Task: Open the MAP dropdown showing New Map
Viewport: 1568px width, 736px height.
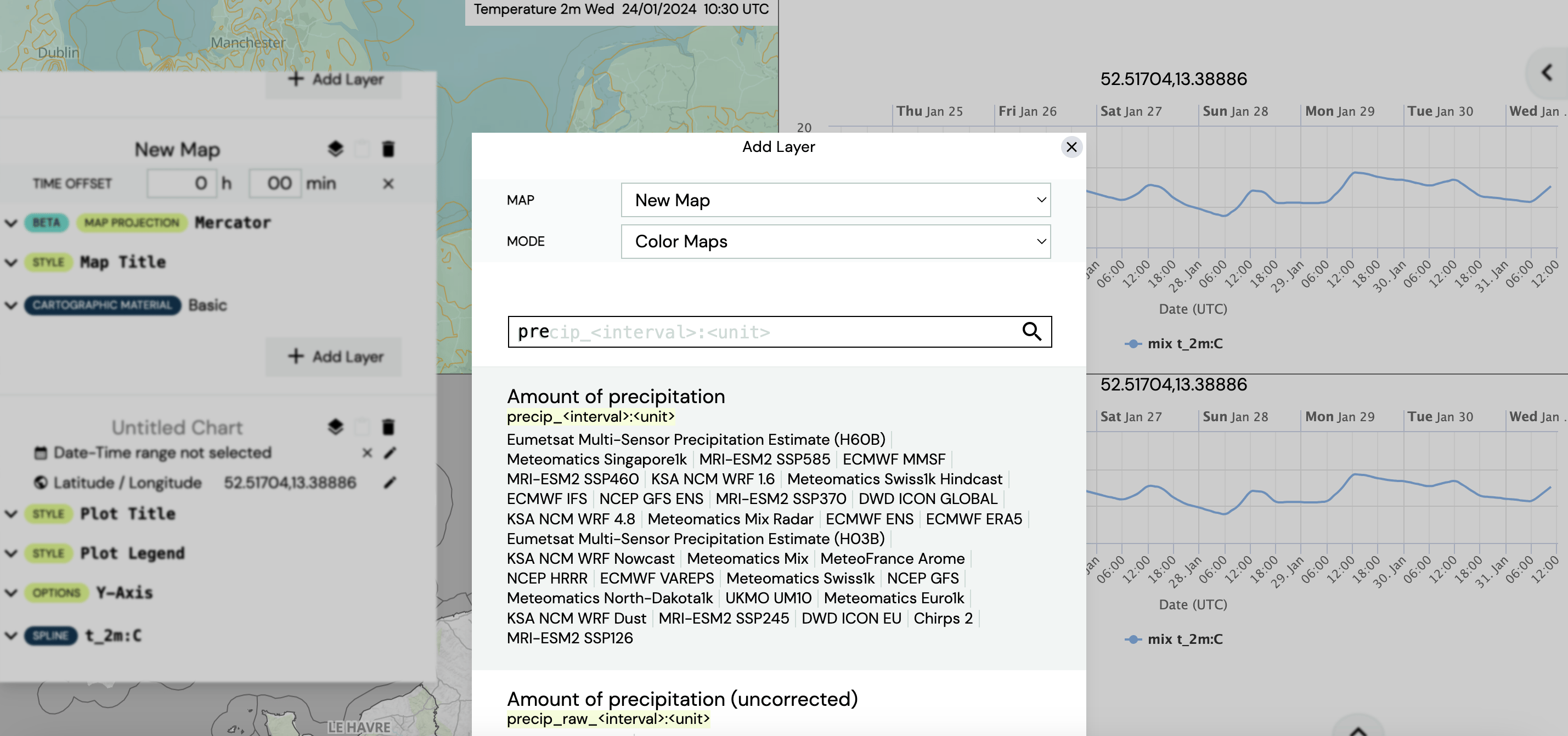Action: [836, 200]
